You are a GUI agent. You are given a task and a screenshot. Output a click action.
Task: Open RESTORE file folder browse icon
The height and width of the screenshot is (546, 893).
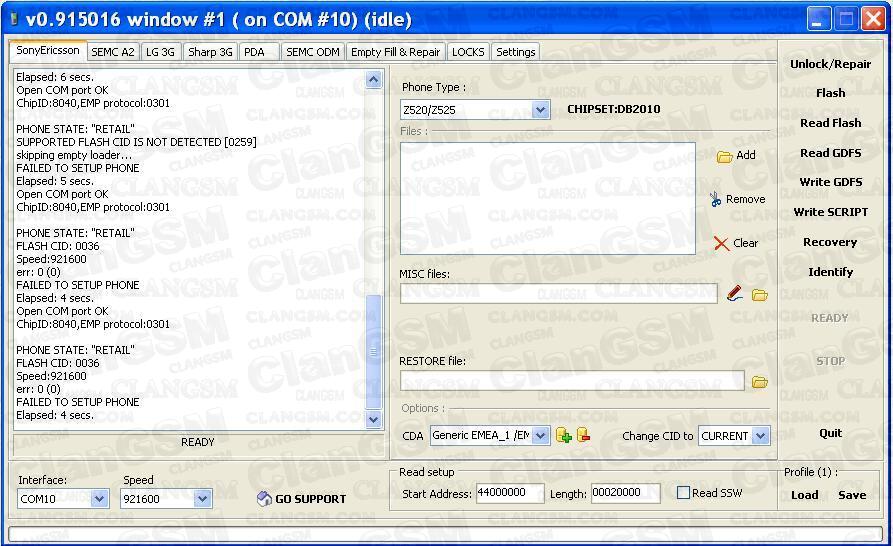point(760,382)
